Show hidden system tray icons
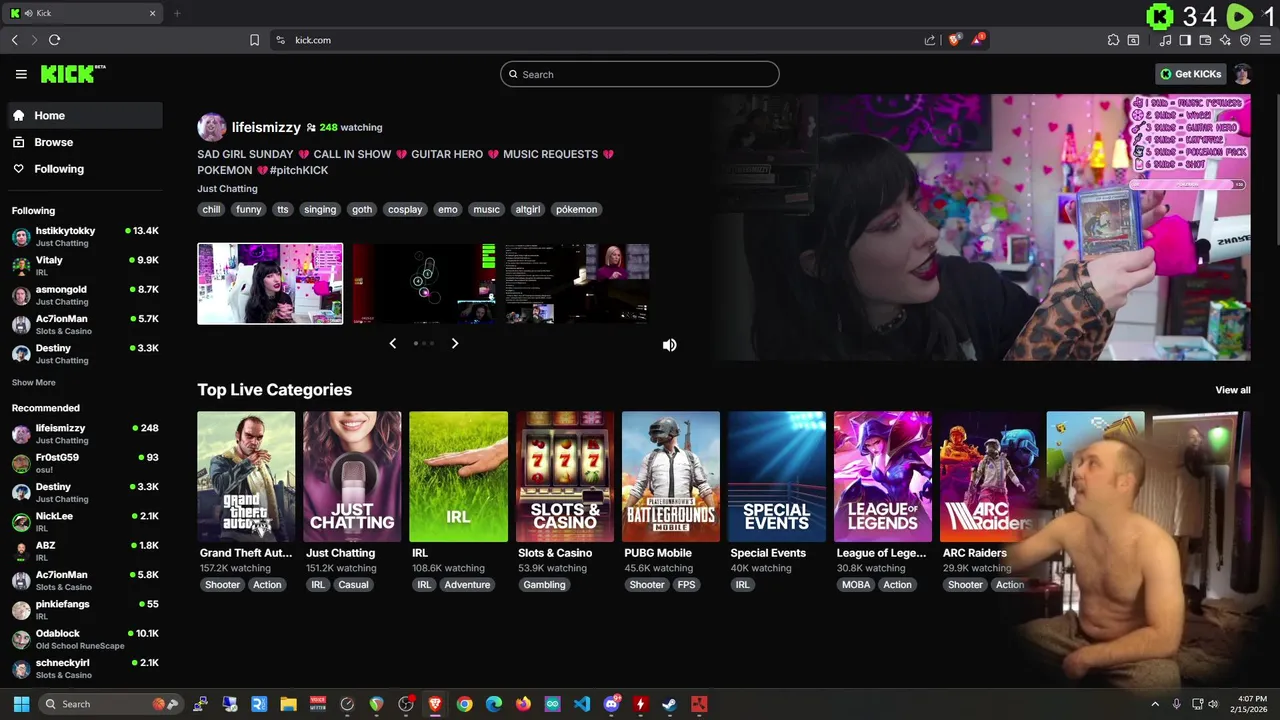The width and height of the screenshot is (1280, 720). coord(1155,704)
